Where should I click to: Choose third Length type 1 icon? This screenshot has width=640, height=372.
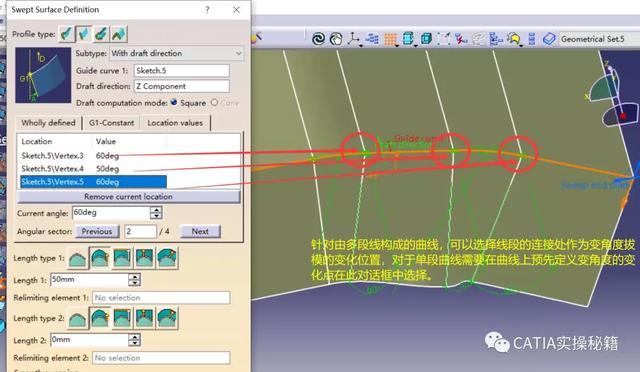coord(122,258)
